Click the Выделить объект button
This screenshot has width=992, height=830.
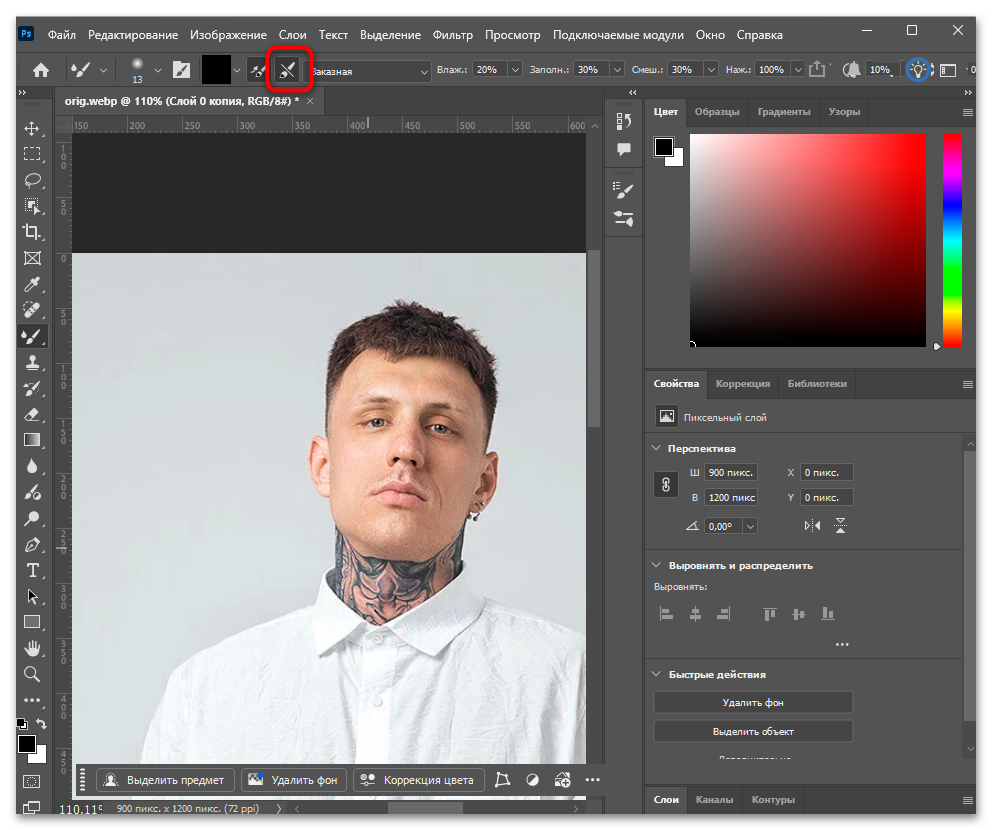click(x=753, y=731)
